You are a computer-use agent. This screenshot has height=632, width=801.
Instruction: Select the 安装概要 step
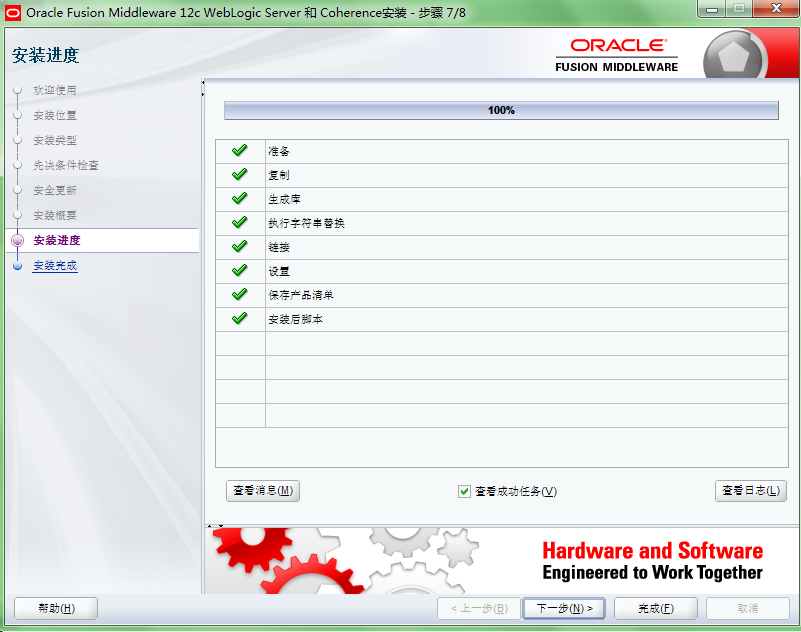point(55,216)
